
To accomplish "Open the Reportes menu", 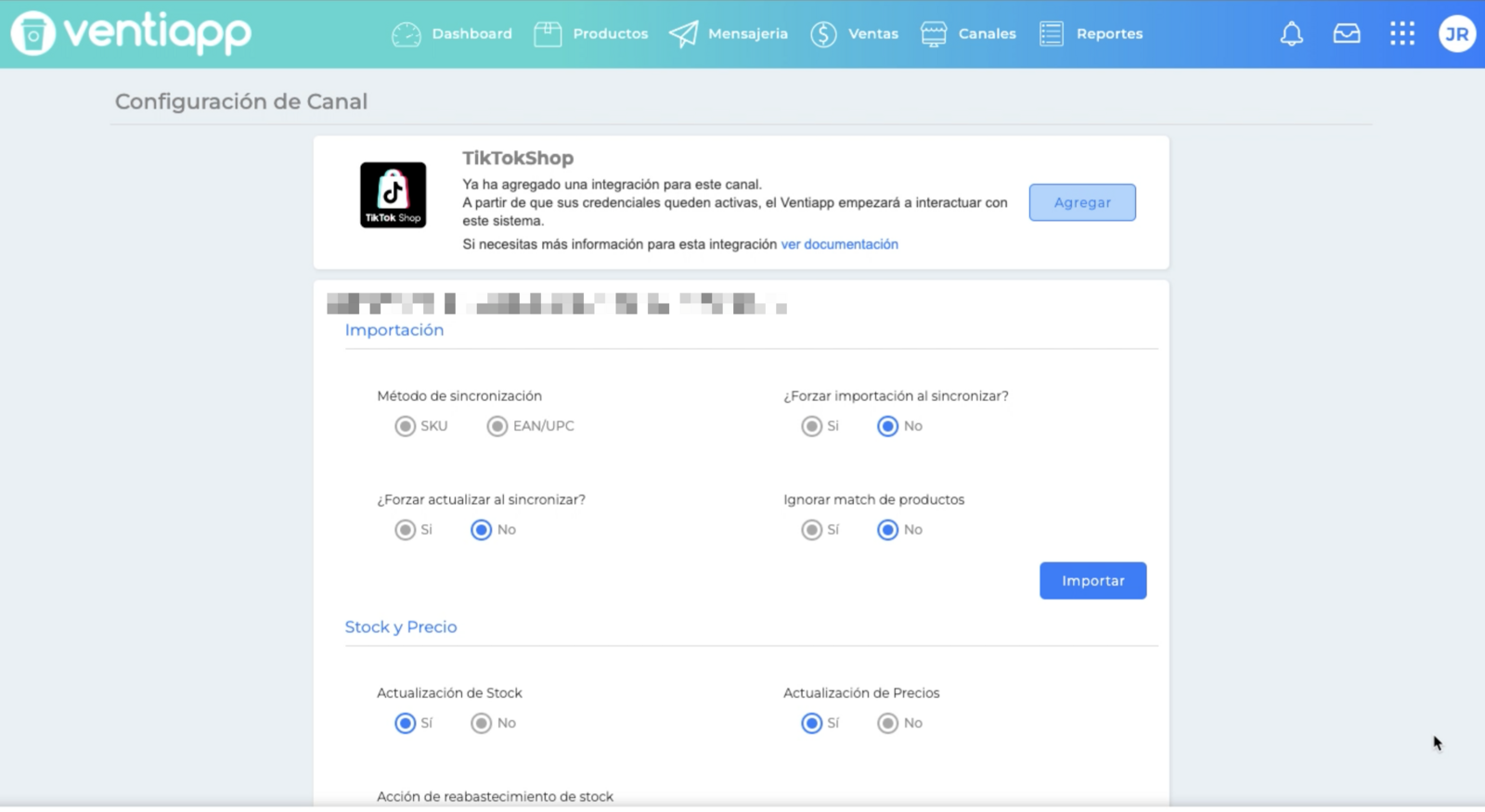I will click(1110, 34).
